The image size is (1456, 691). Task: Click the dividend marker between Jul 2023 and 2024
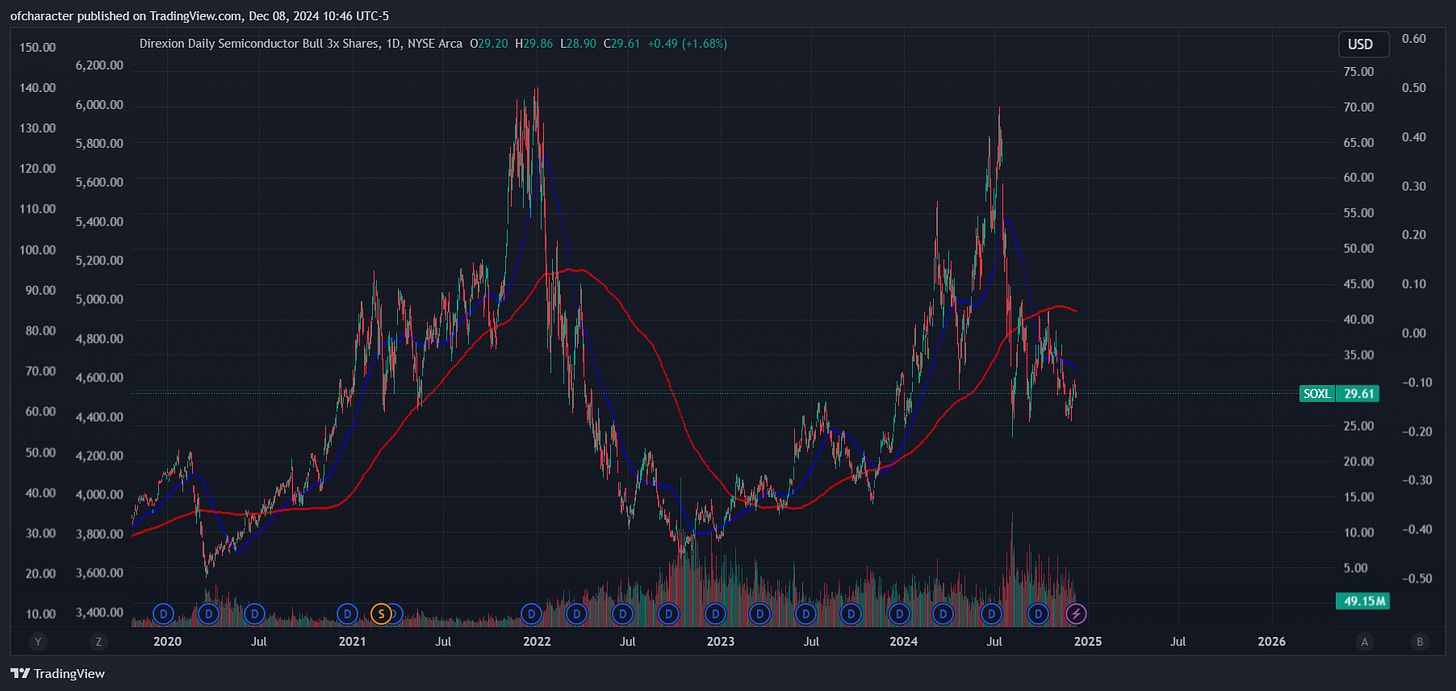[x=851, y=612]
